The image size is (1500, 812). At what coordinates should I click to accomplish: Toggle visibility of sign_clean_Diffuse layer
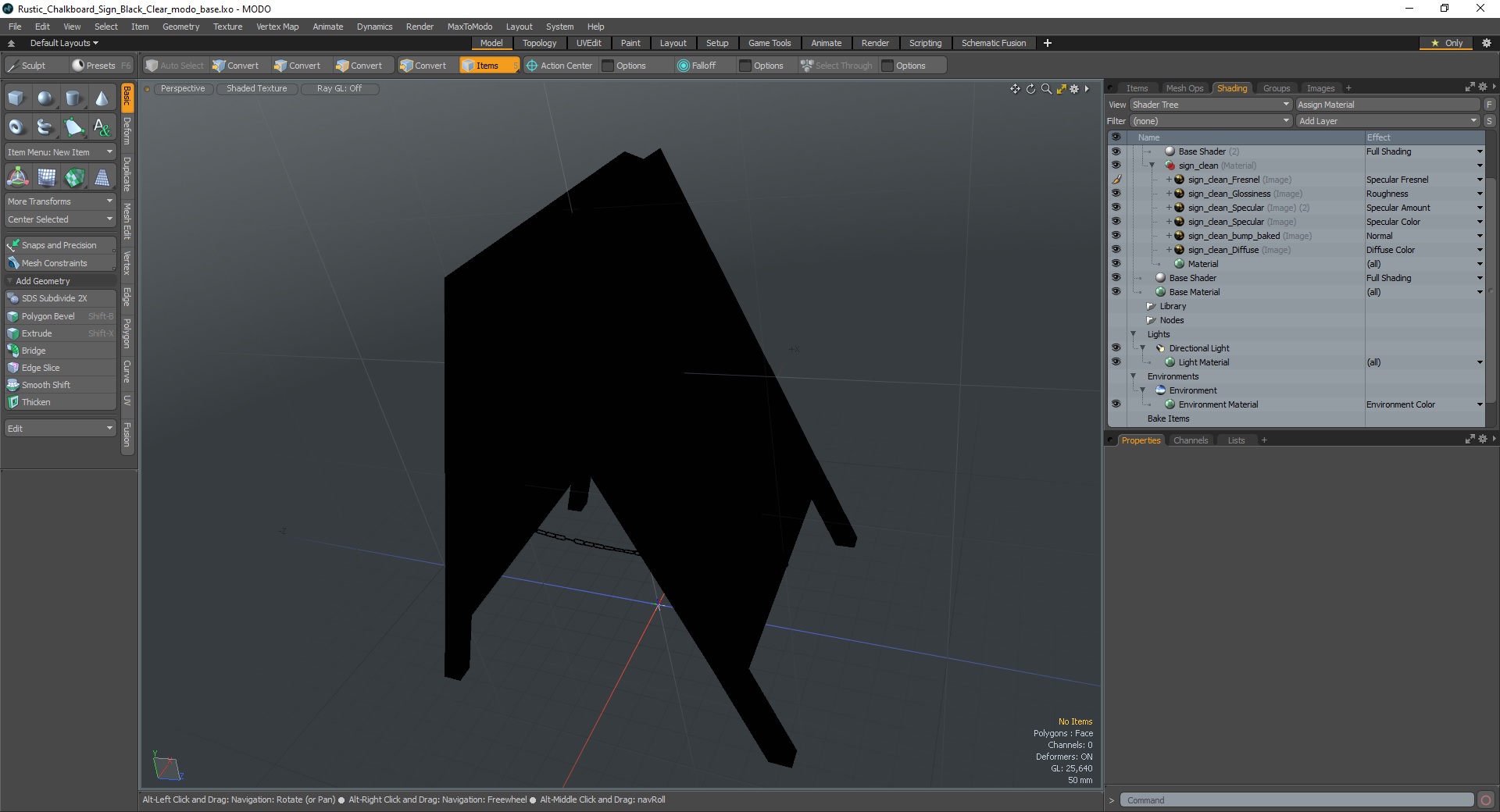(1116, 250)
